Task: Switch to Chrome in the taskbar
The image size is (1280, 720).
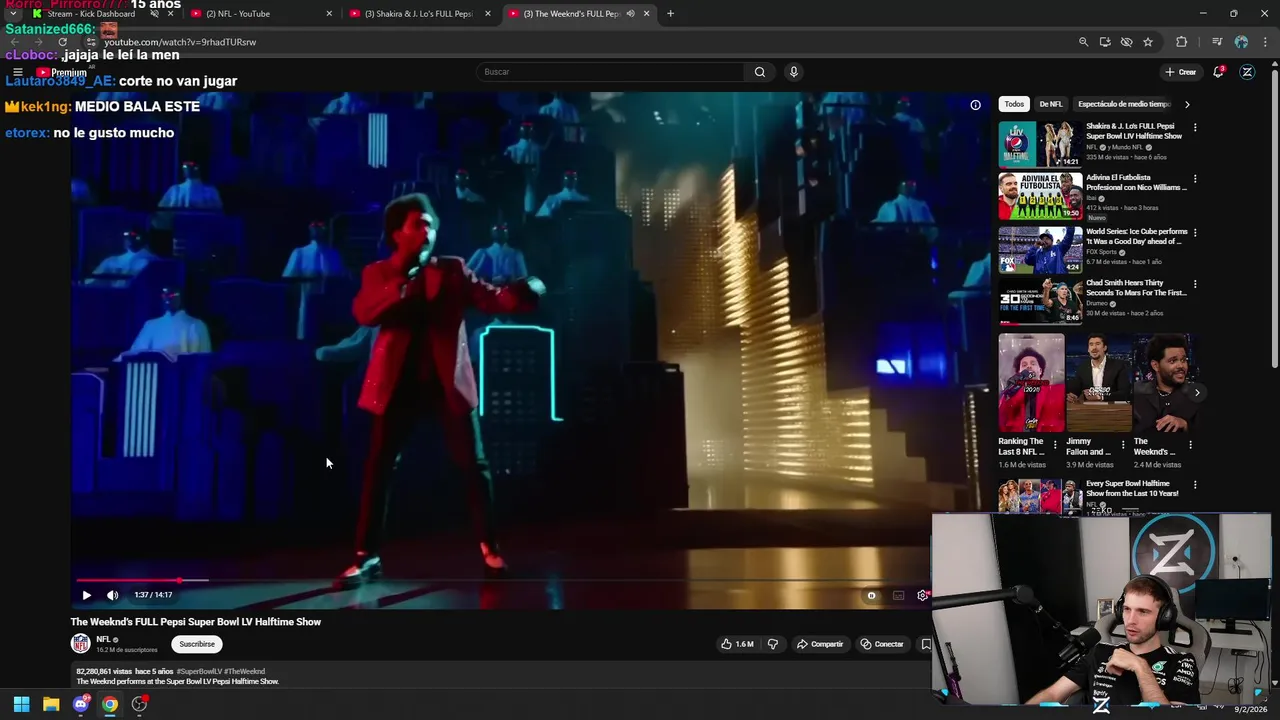Action: click(x=110, y=704)
